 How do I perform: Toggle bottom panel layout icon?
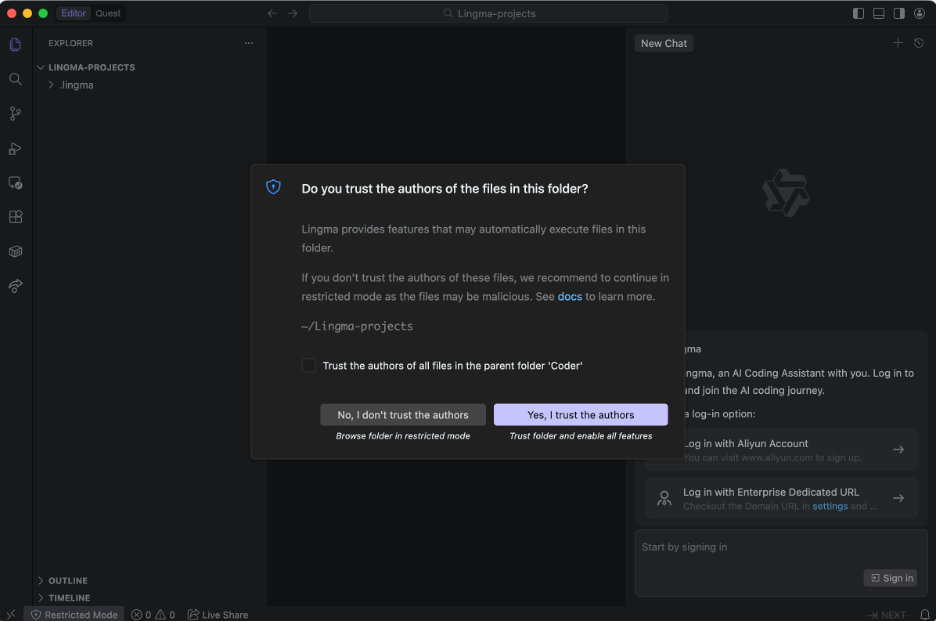pyautogui.click(x=879, y=13)
